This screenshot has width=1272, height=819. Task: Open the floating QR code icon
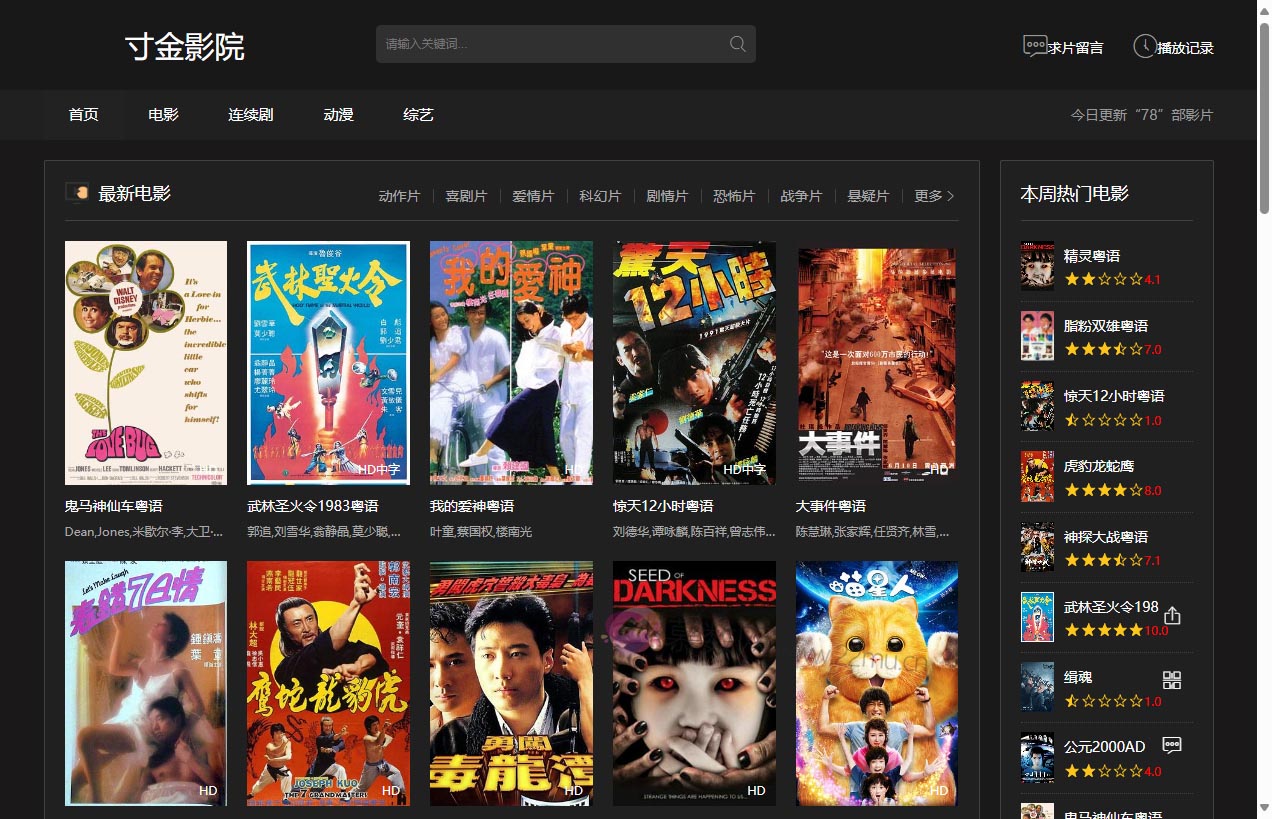(1172, 680)
